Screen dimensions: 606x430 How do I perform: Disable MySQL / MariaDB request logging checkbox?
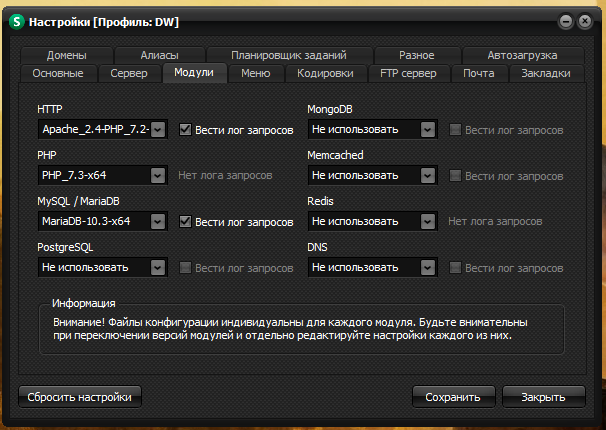coord(185,221)
